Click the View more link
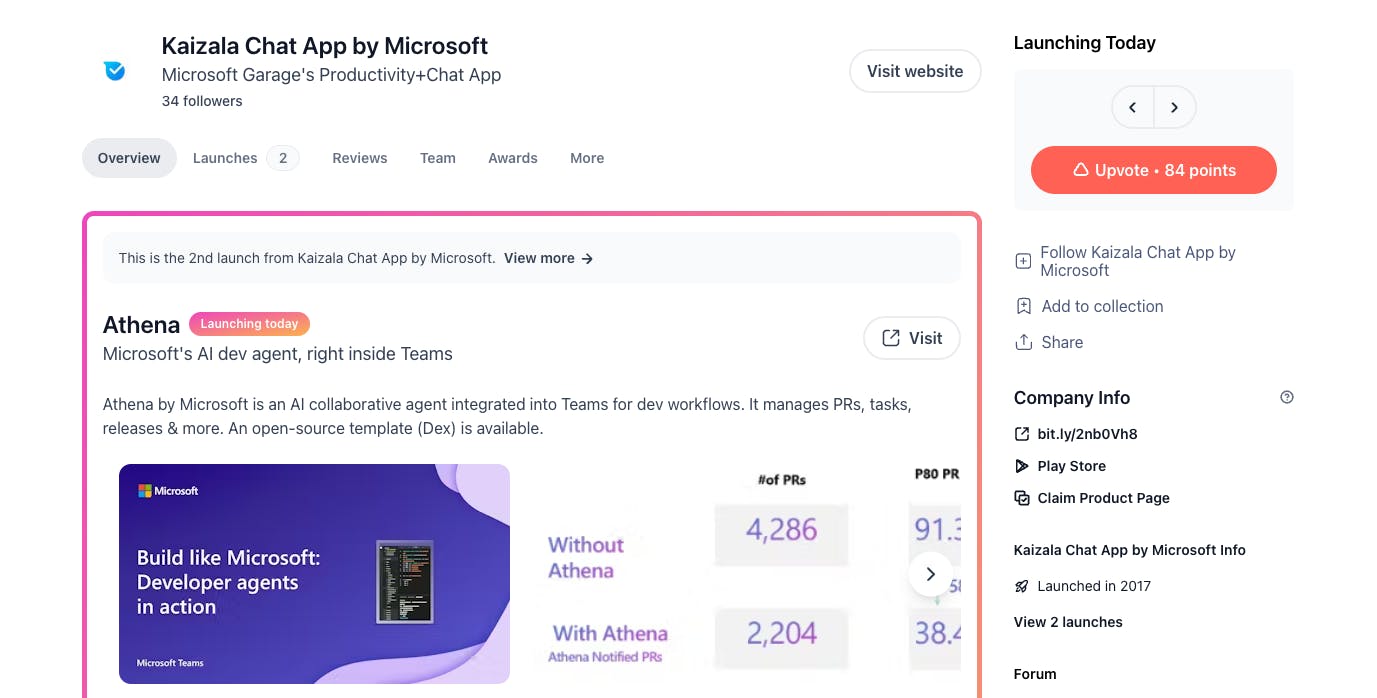1377x698 pixels. (549, 258)
